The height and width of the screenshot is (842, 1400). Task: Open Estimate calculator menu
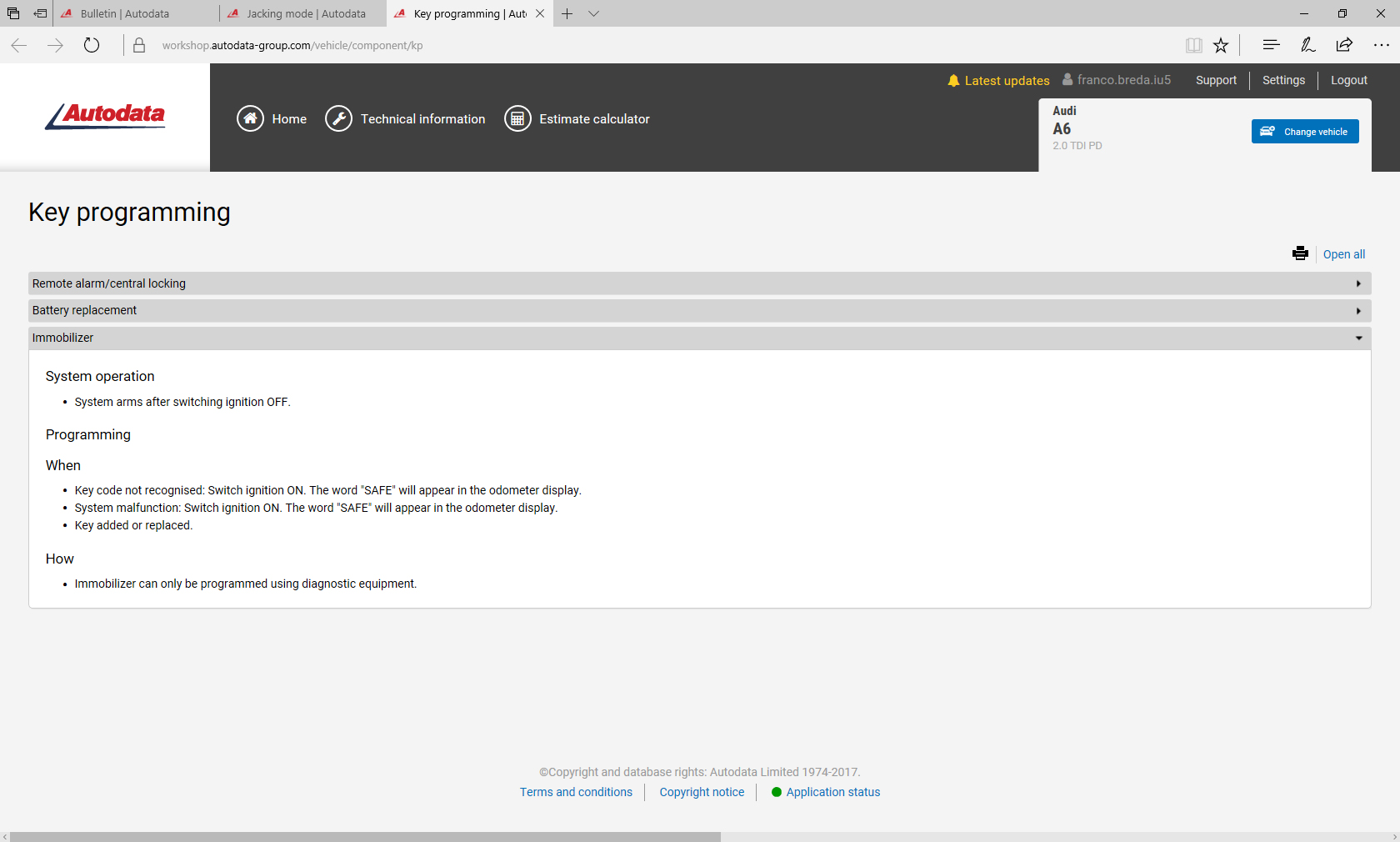[x=577, y=118]
